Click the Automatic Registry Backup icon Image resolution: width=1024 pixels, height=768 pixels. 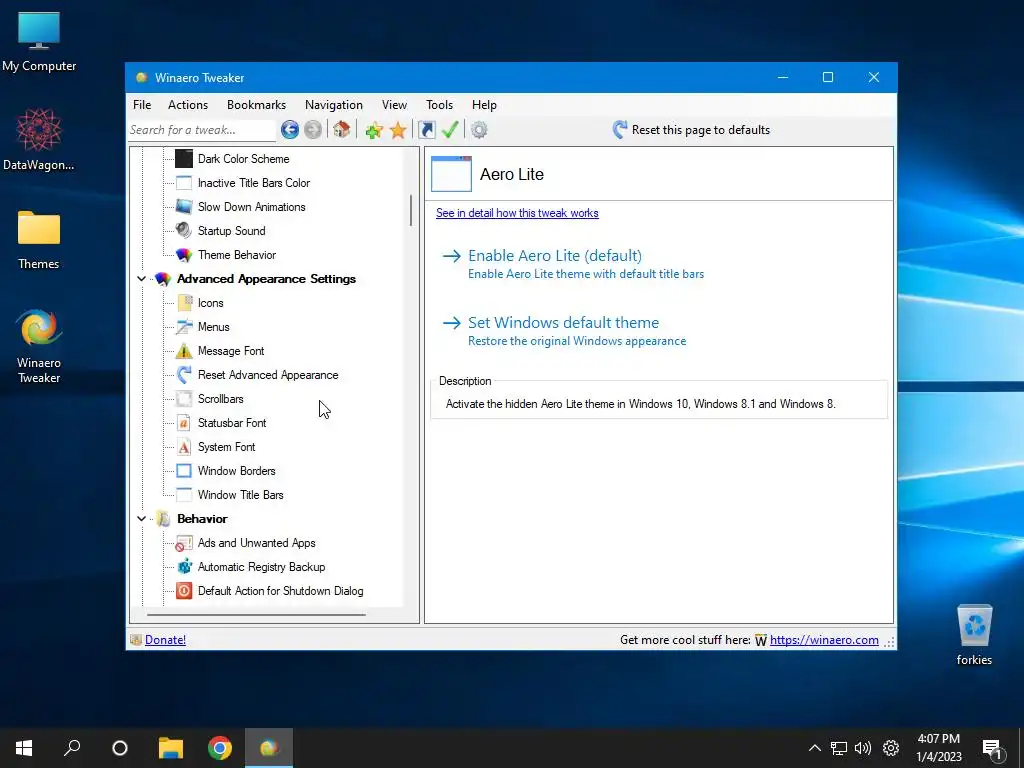(184, 567)
